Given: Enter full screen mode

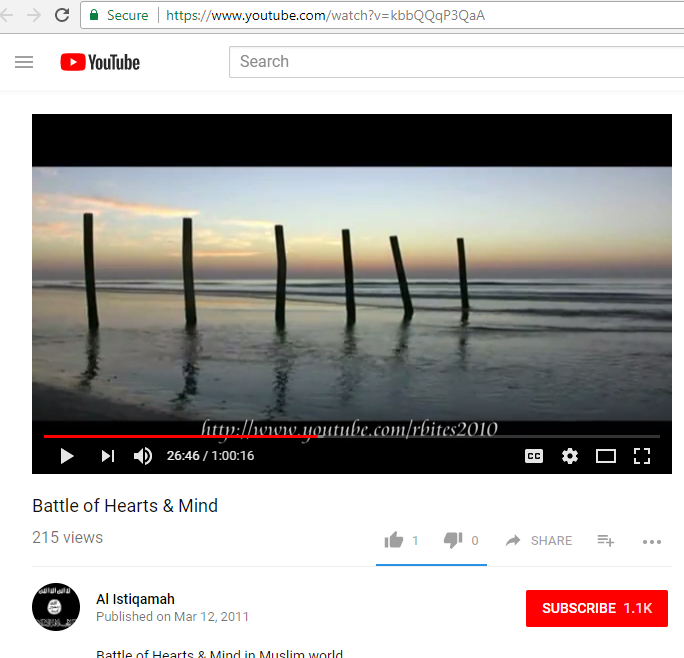Looking at the screenshot, I should point(642,456).
